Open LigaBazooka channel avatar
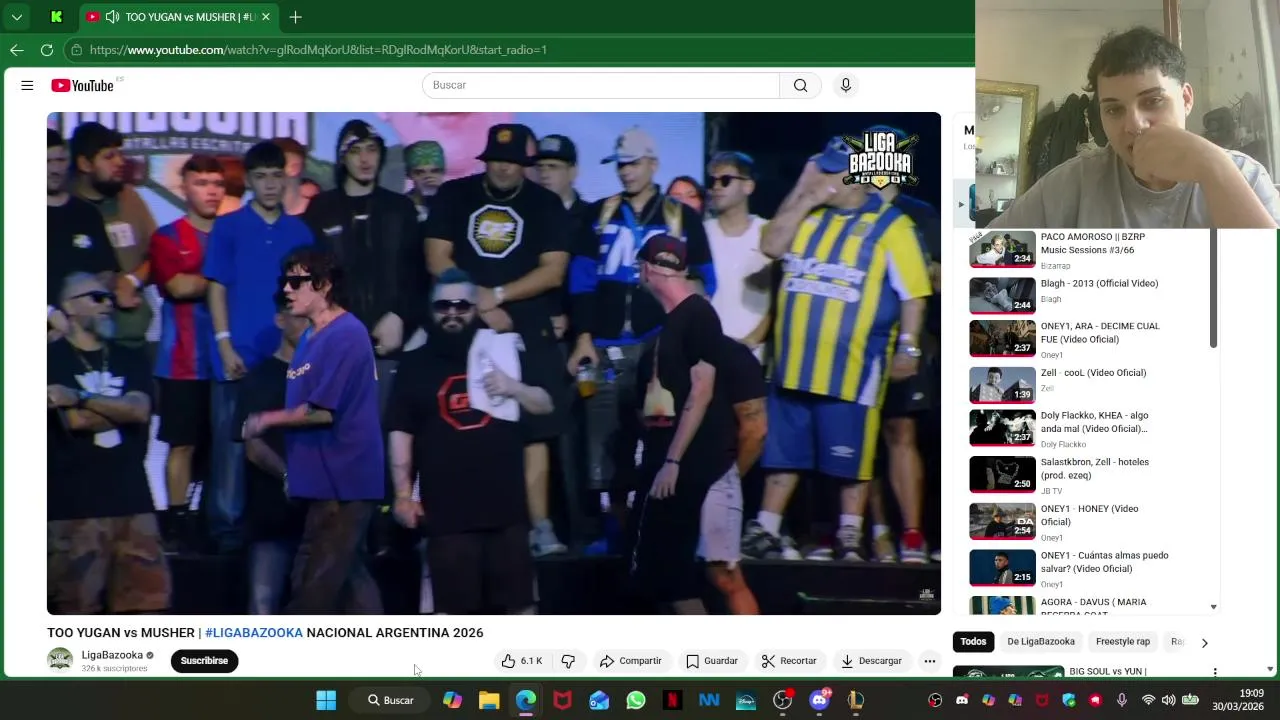The image size is (1280, 720). coord(60,659)
